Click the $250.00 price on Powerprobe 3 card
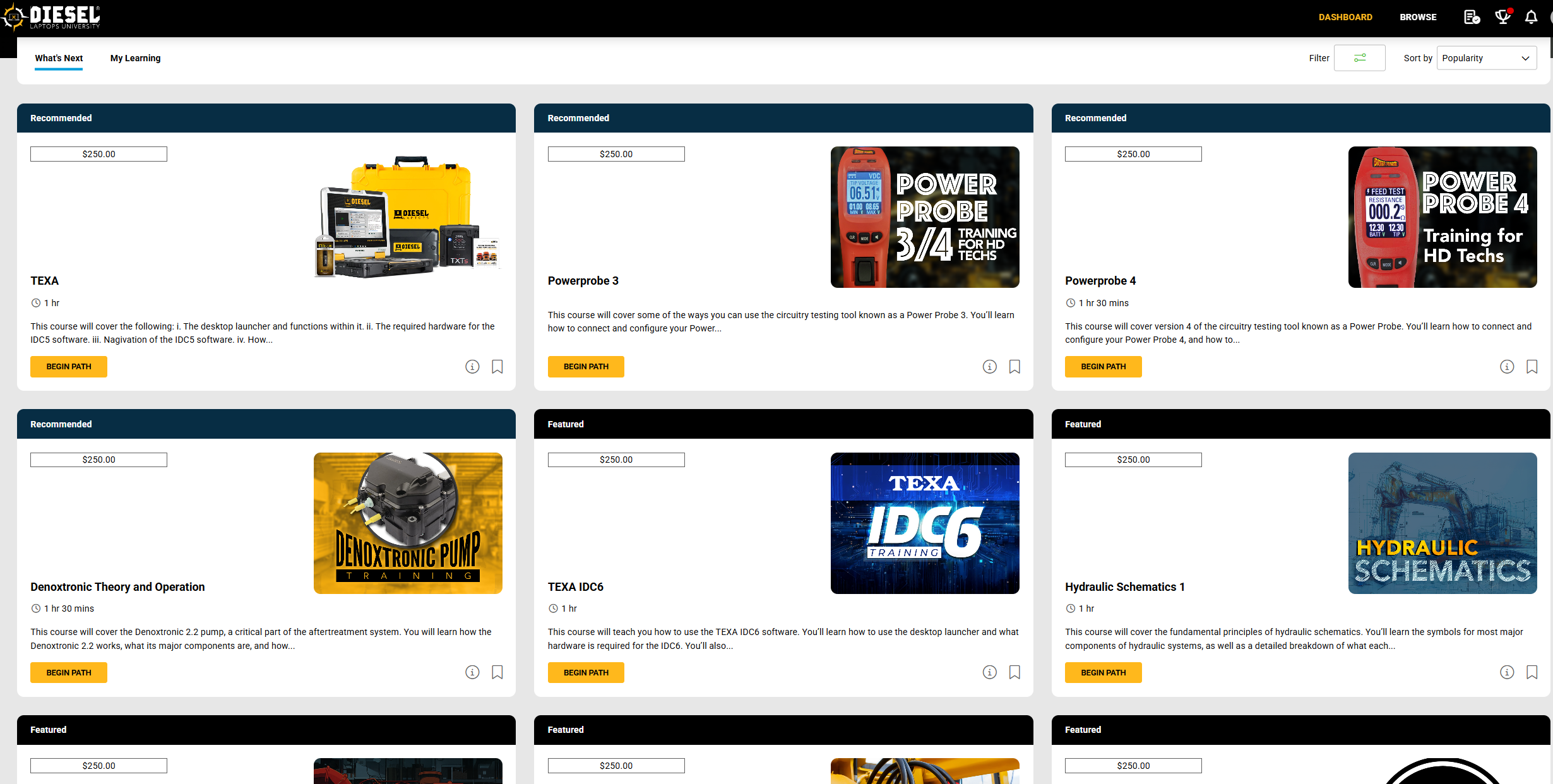The image size is (1553, 784). [616, 154]
